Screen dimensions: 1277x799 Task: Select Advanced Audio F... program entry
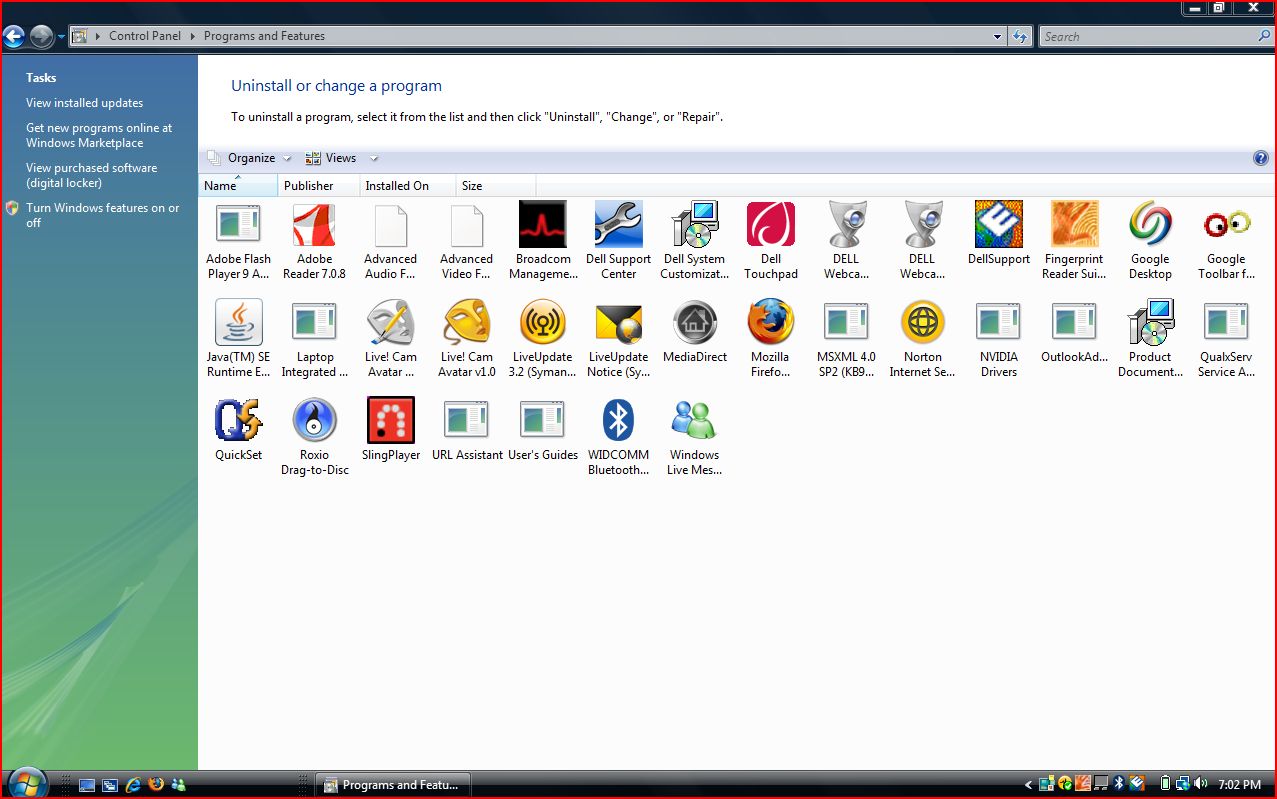pyautogui.click(x=390, y=241)
